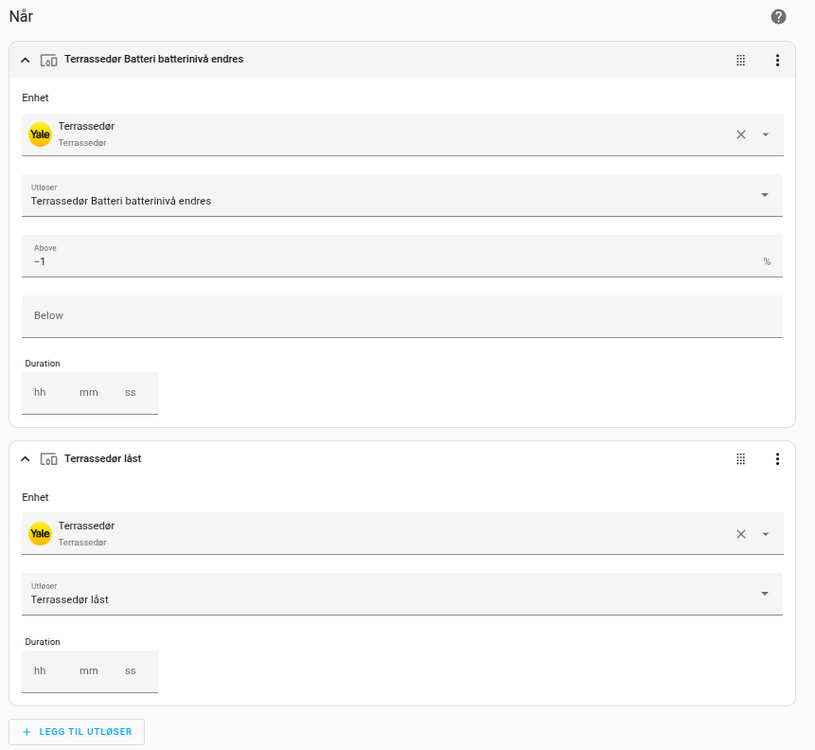Image resolution: width=815 pixels, height=750 pixels.
Task: Clear device in Terrassedør låst Enhet field
Action: (741, 534)
